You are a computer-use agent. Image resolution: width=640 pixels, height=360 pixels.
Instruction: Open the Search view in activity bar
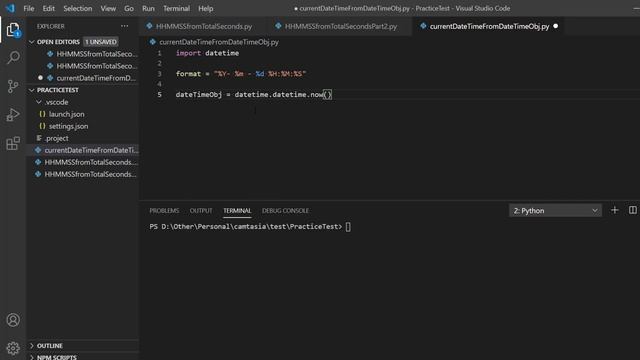13,58
